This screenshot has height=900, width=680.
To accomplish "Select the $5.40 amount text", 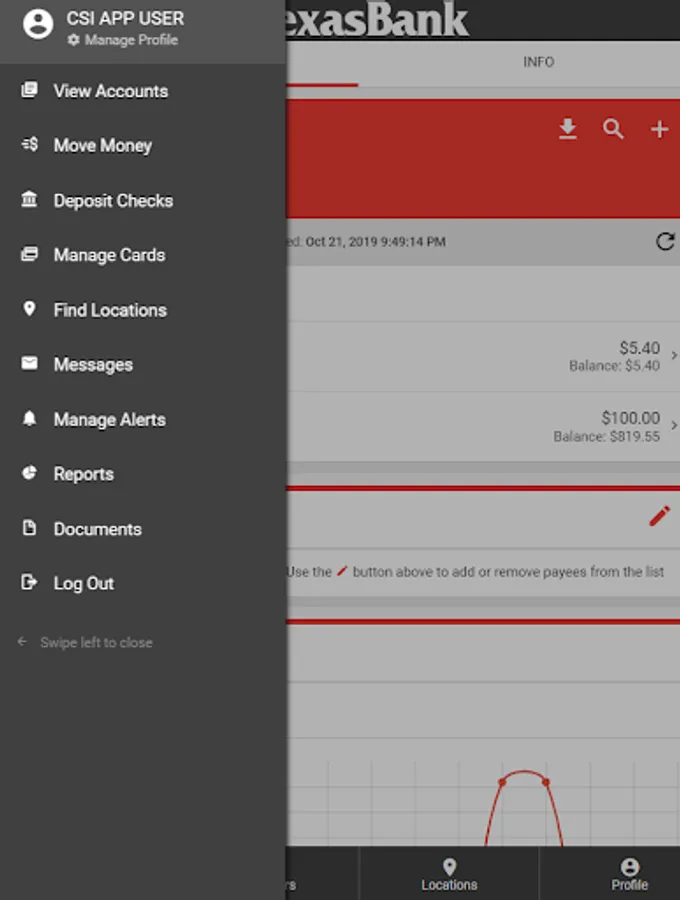I will pos(639,348).
